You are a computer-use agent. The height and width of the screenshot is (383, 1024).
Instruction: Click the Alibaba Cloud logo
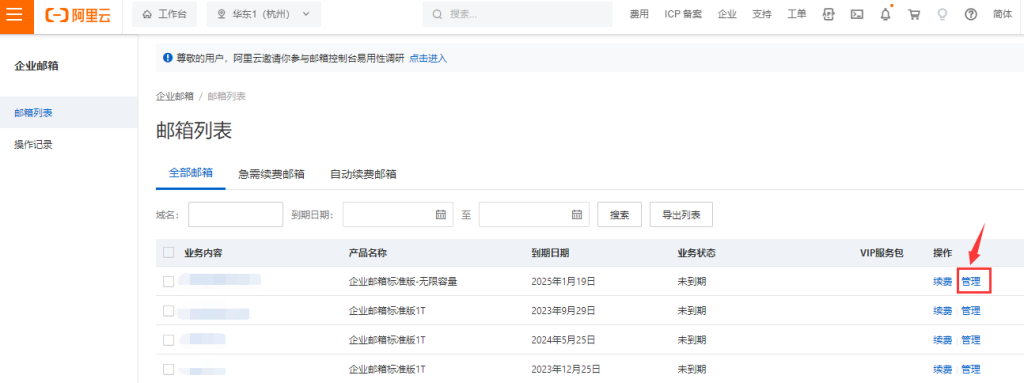point(77,14)
